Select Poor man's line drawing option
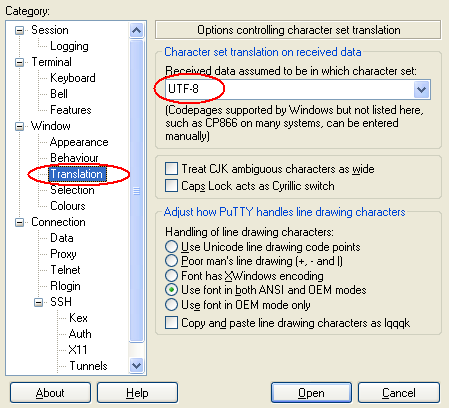Viewport: 449px width, 408px height. [171, 261]
